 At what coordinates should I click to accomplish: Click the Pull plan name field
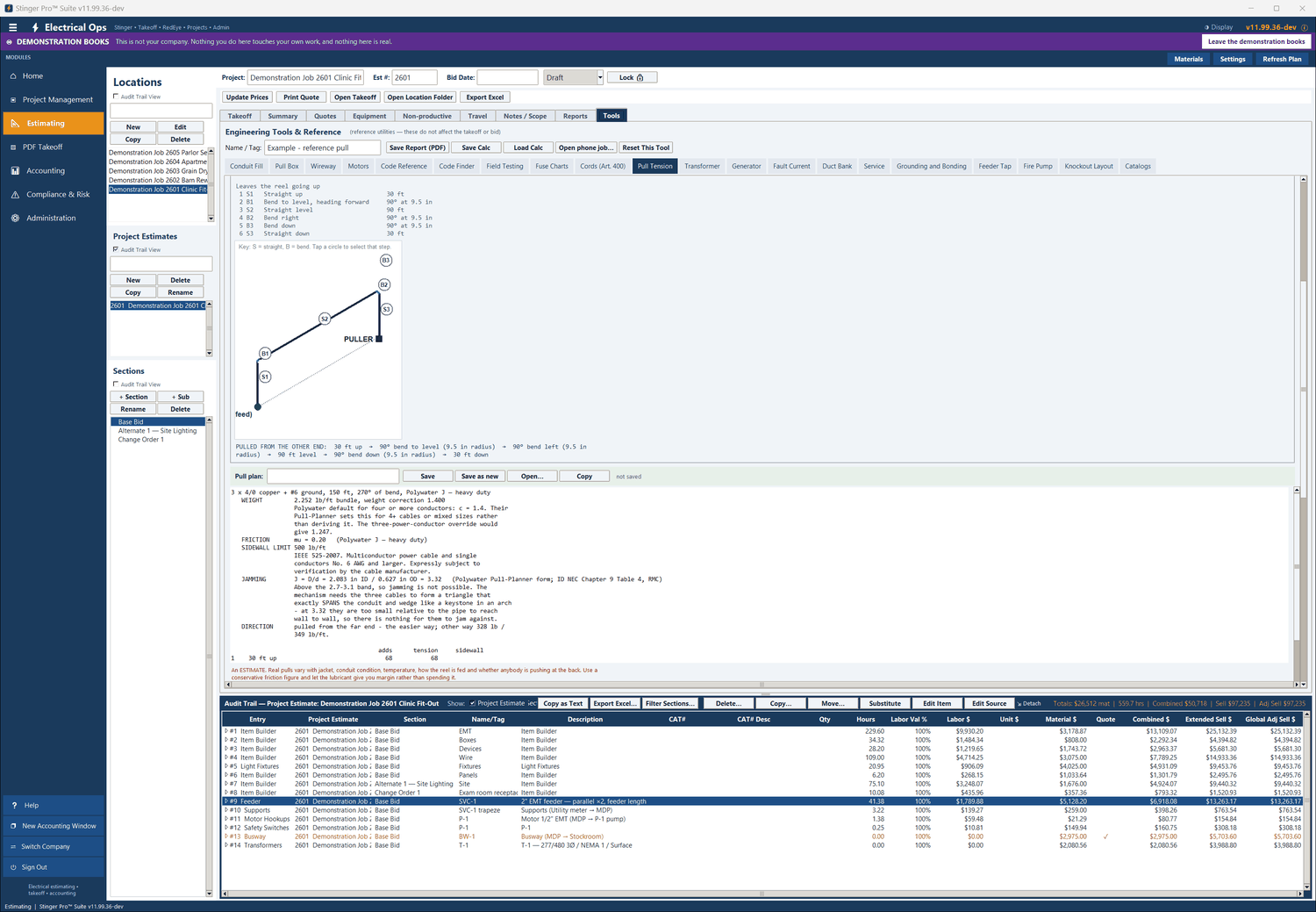(x=333, y=477)
